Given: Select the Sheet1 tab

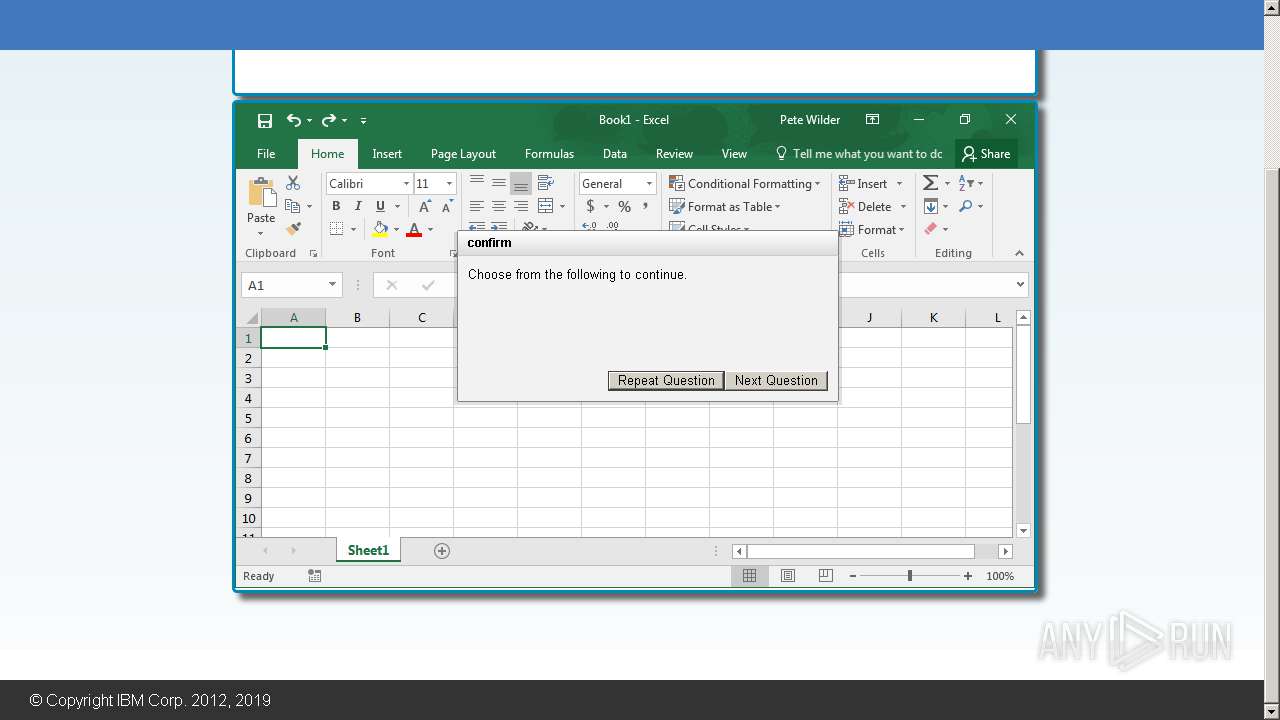Looking at the screenshot, I should 368,550.
